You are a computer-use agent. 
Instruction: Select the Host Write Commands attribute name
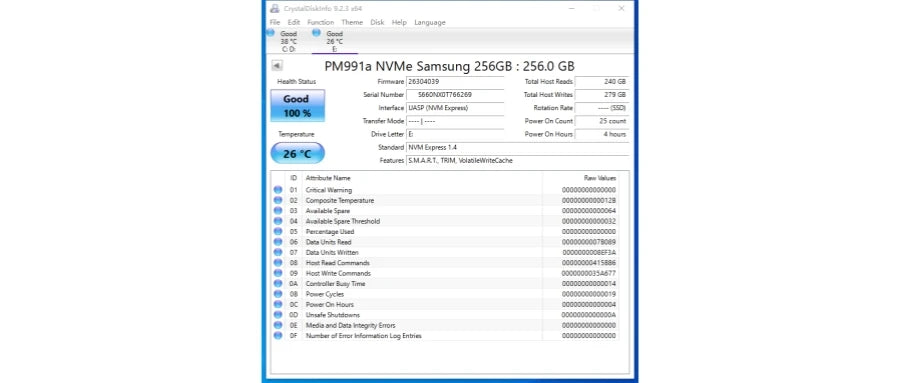(x=338, y=273)
